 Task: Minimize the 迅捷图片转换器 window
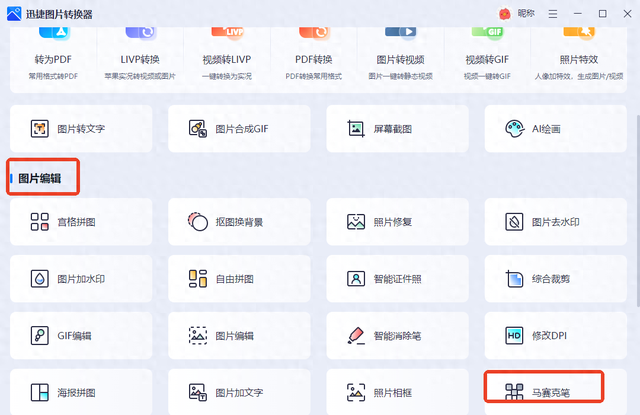pos(578,14)
